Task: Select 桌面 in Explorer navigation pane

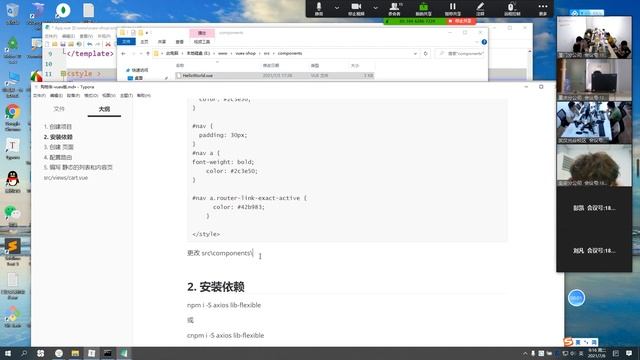Action: tap(136, 78)
